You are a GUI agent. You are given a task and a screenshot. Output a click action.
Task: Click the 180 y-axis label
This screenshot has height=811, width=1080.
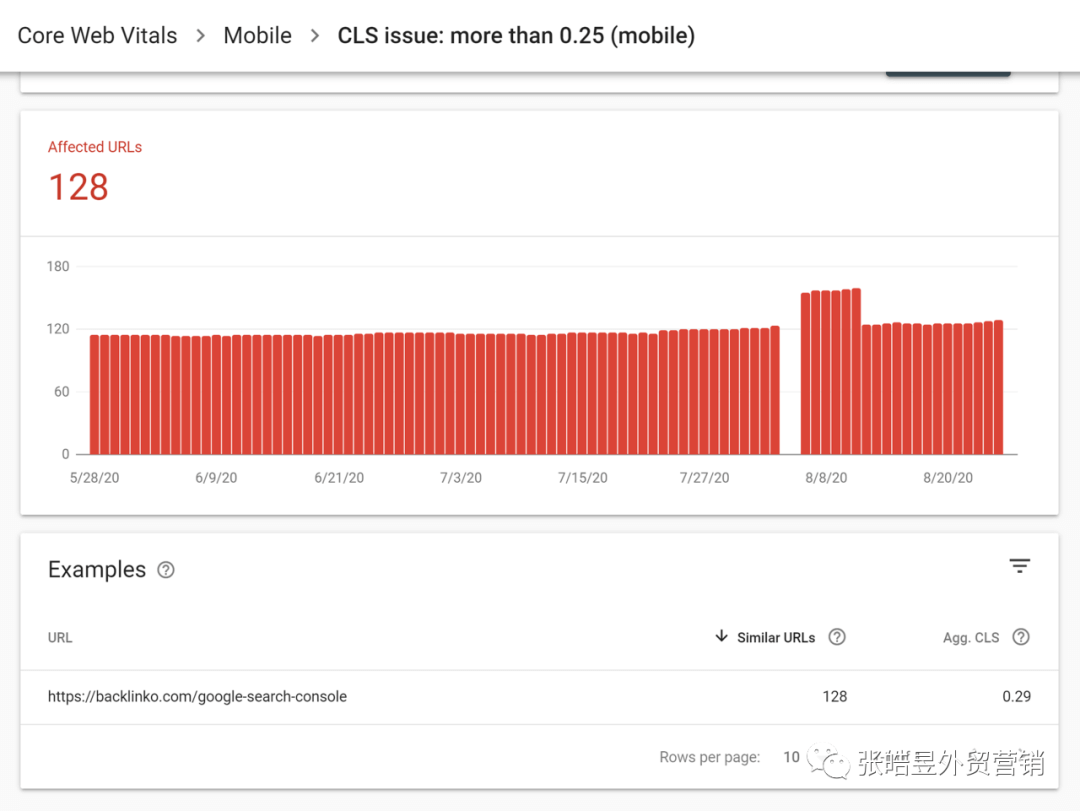58,266
